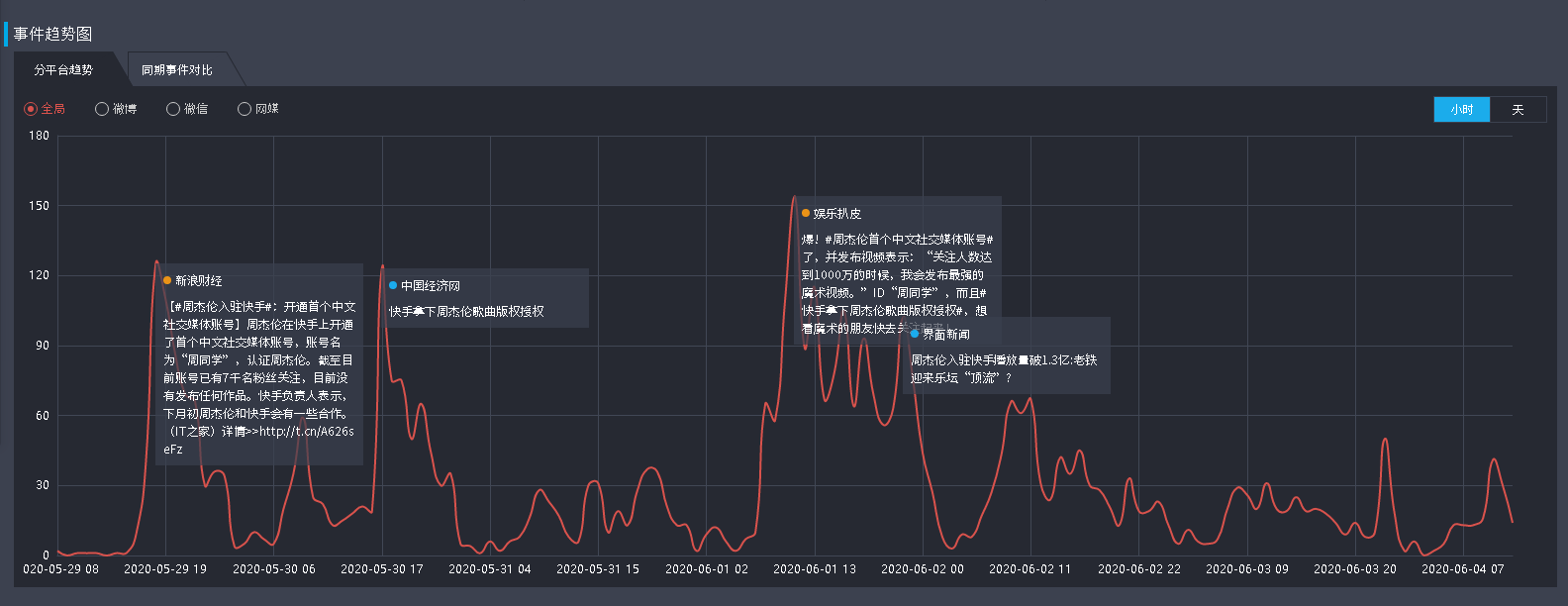Click the blue dot beside 界面新闻
1568x606 pixels.
tap(915, 334)
